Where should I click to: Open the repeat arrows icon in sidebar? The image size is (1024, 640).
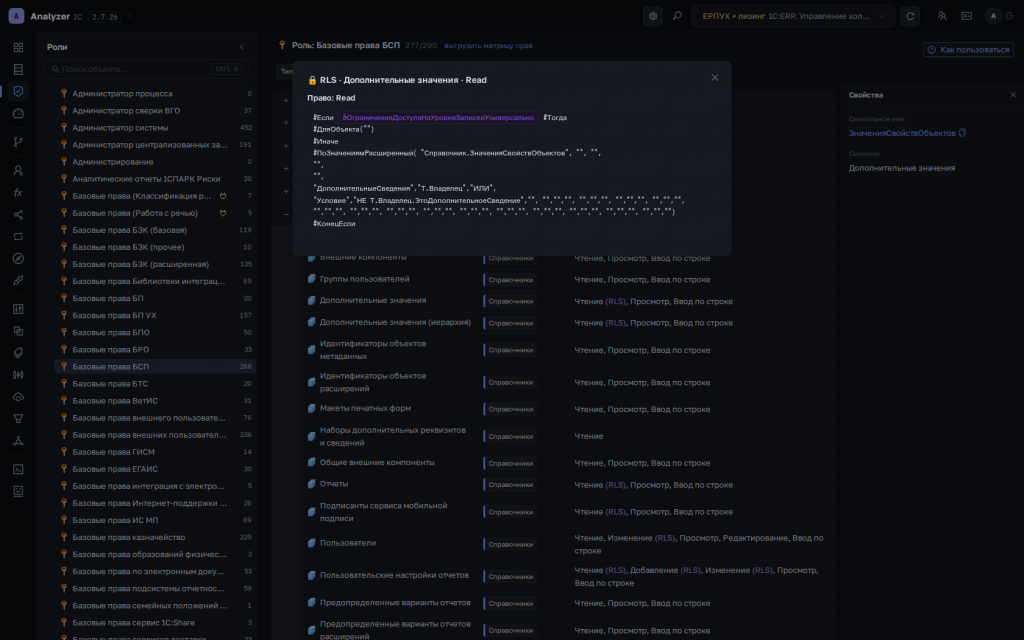[x=18, y=236]
